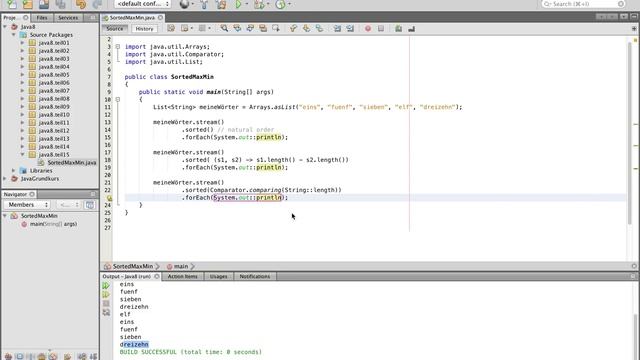Open the Action Items tab
This screenshot has width=640, height=360.
tap(182, 276)
